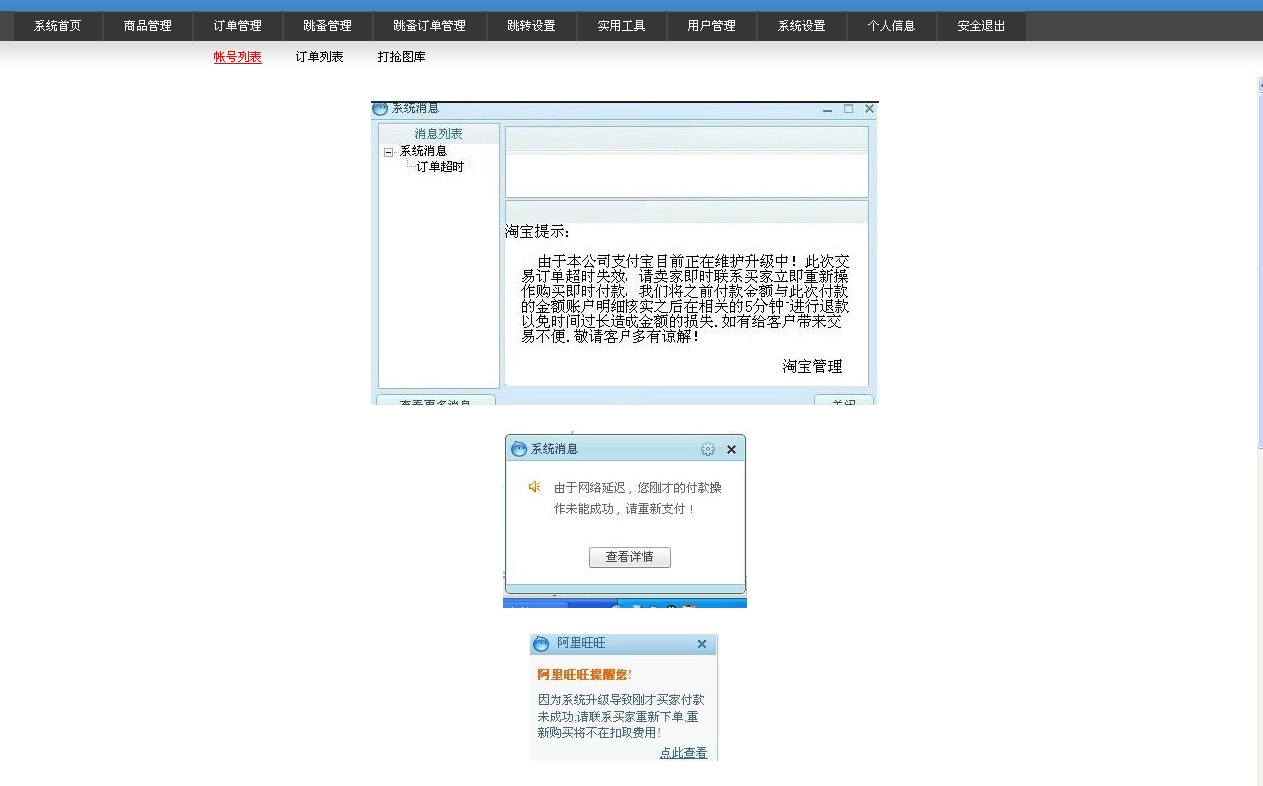
Task: Switch to the 订单列表 tab
Action: pos(319,57)
